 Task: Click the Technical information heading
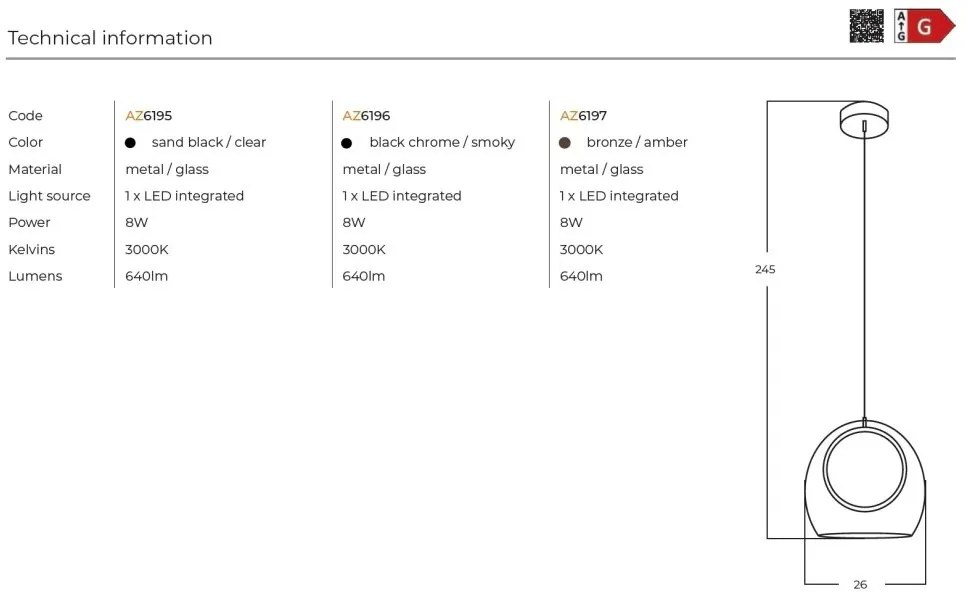(x=110, y=38)
